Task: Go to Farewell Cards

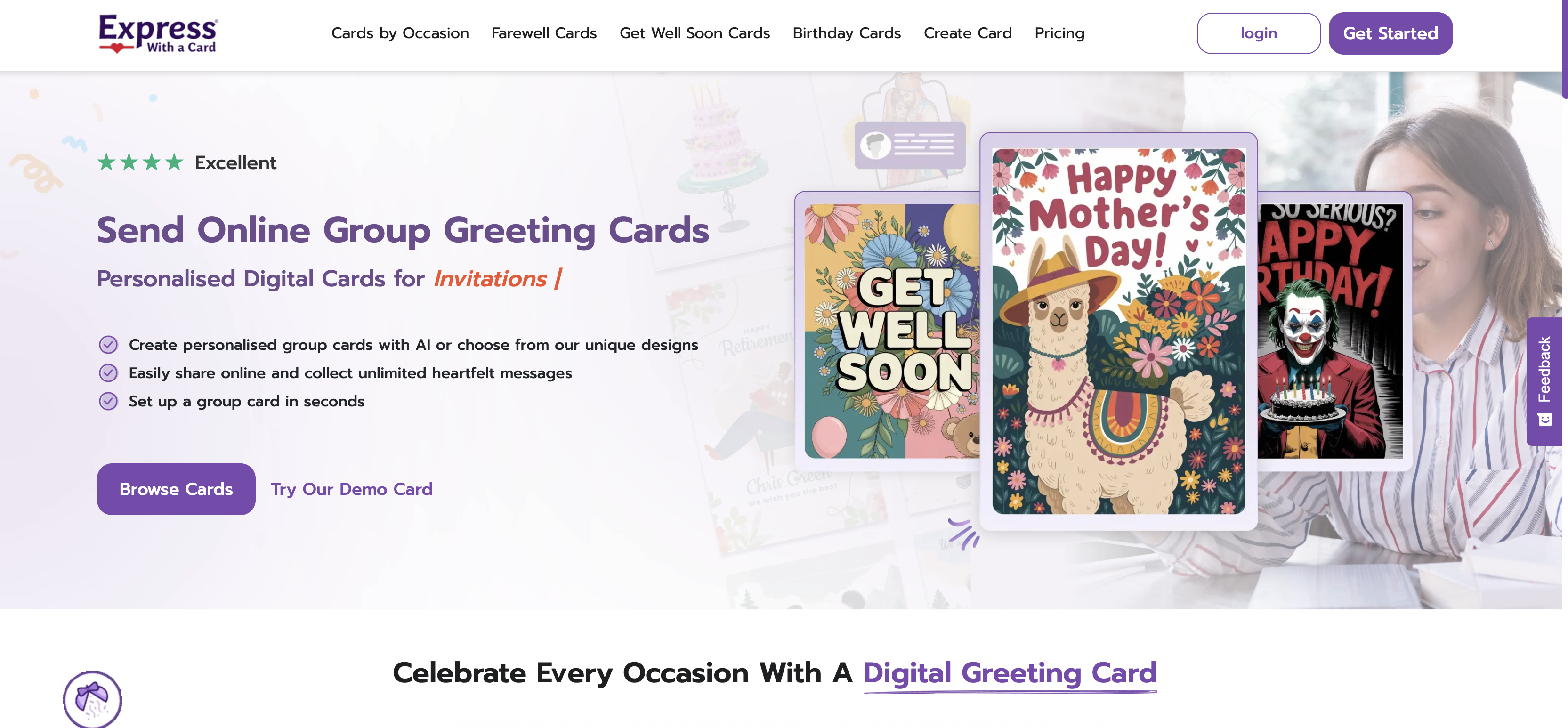Action: coord(543,33)
